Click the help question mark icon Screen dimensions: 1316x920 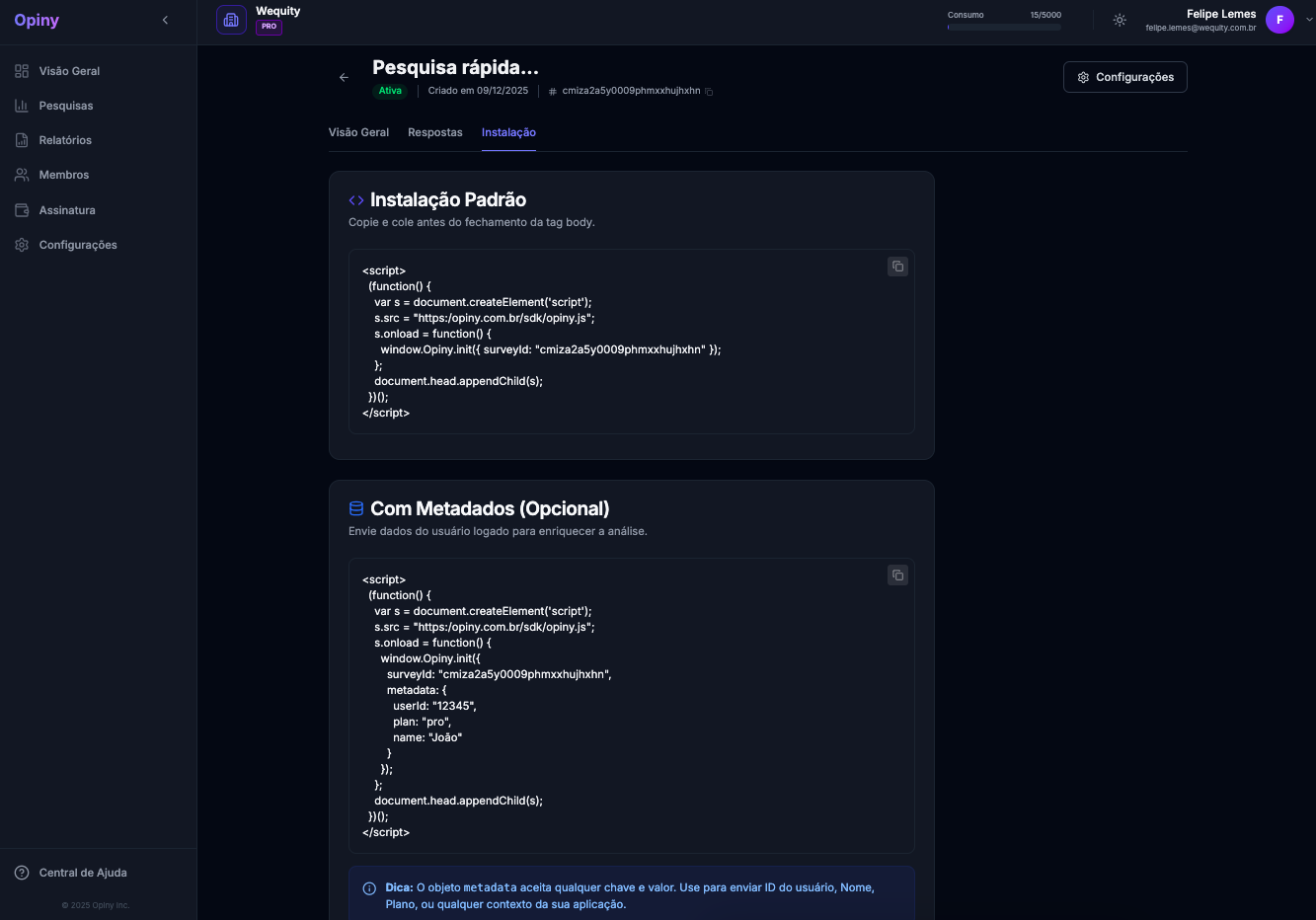(x=22, y=873)
